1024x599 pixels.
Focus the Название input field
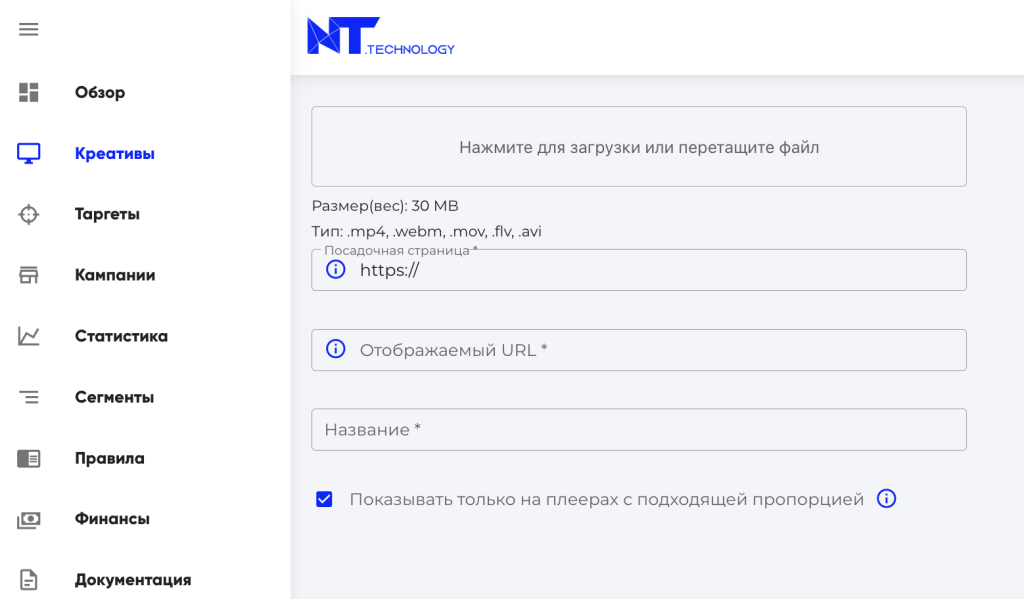click(x=639, y=429)
